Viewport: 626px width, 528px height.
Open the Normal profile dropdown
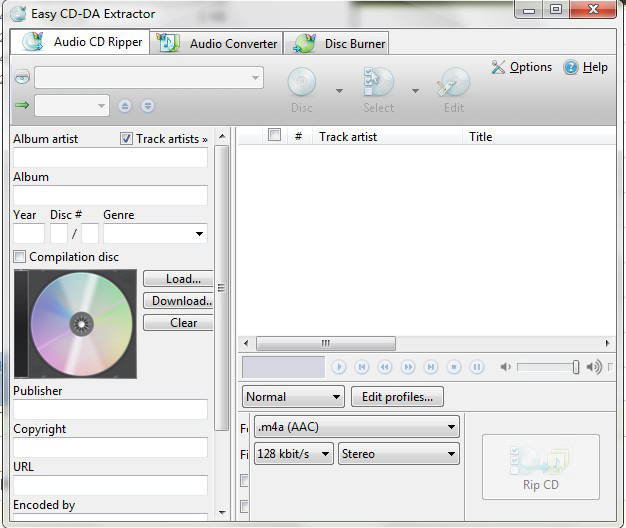[x=293, y=397]
